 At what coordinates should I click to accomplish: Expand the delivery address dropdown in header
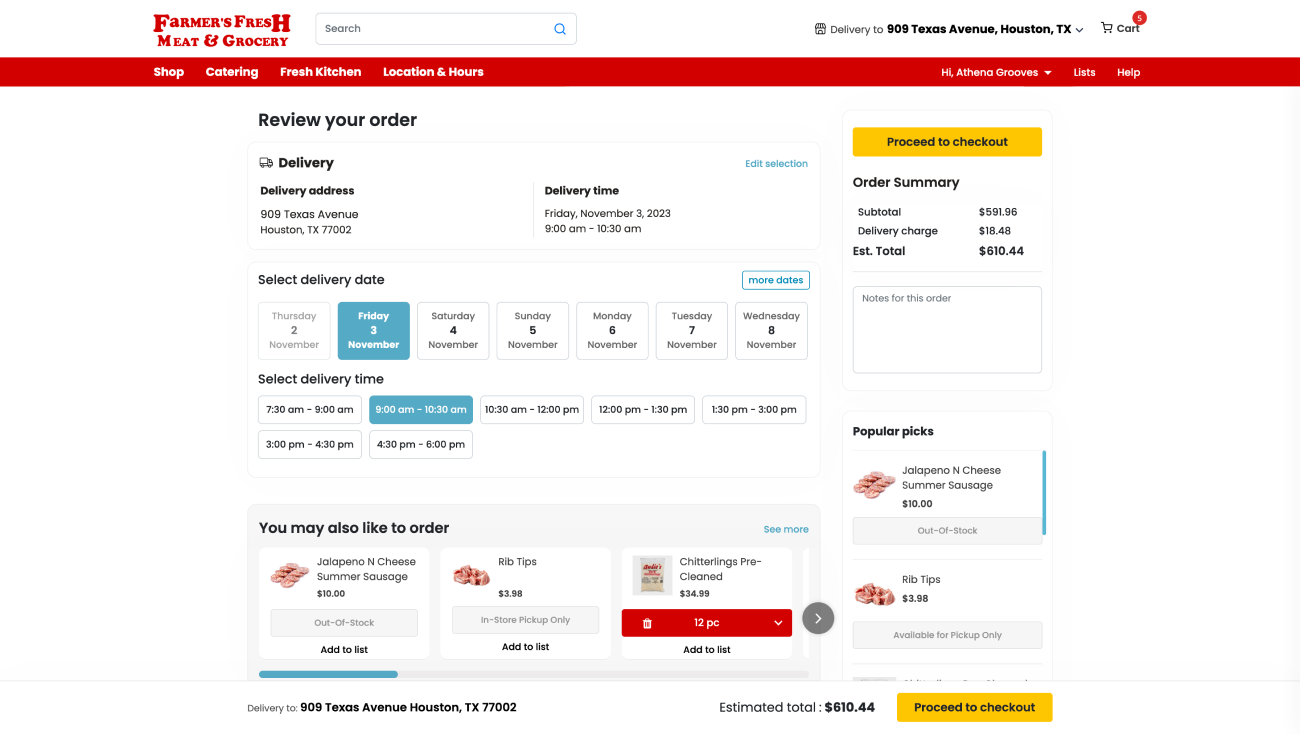(x=1079, y=30)
